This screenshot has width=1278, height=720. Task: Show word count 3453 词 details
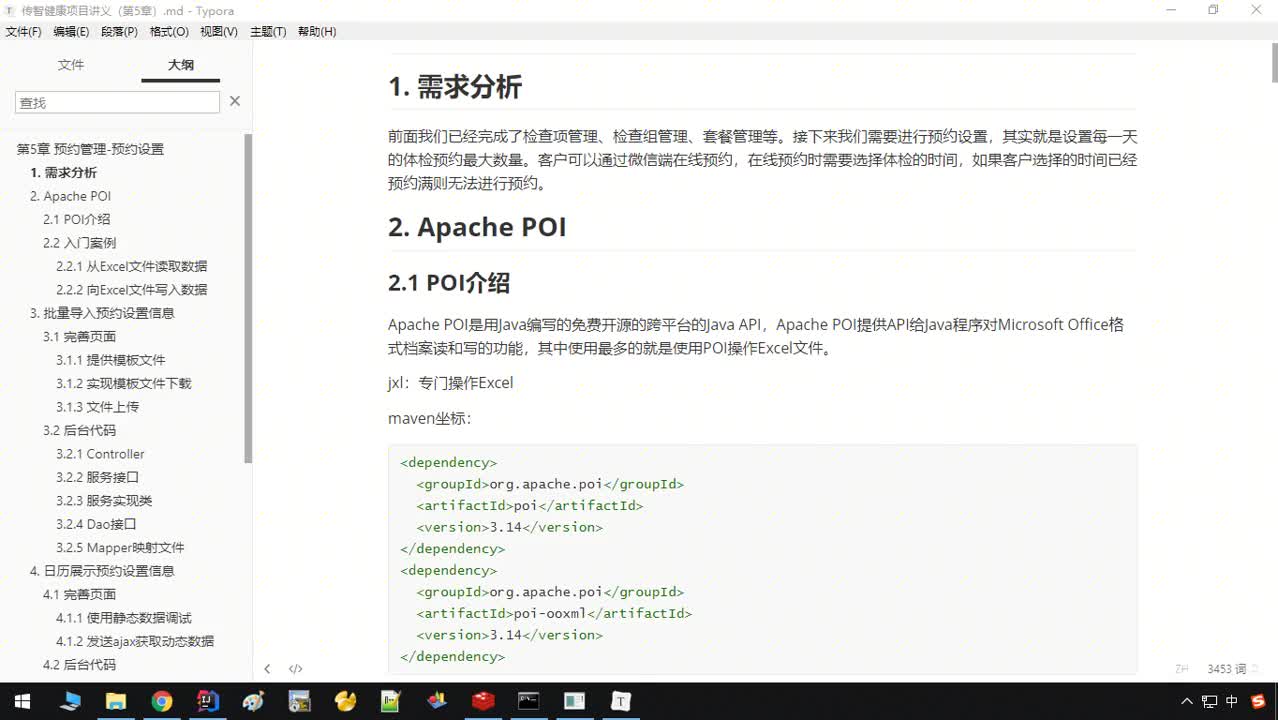tap(1227, 669)
